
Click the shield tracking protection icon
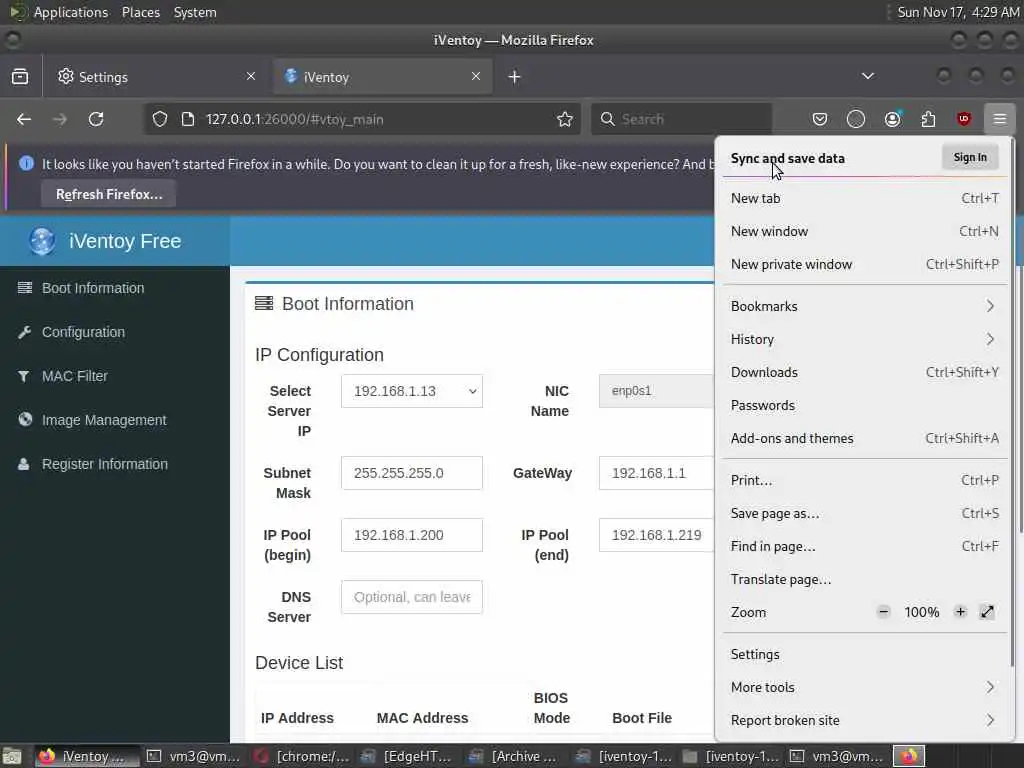[160, 119]
